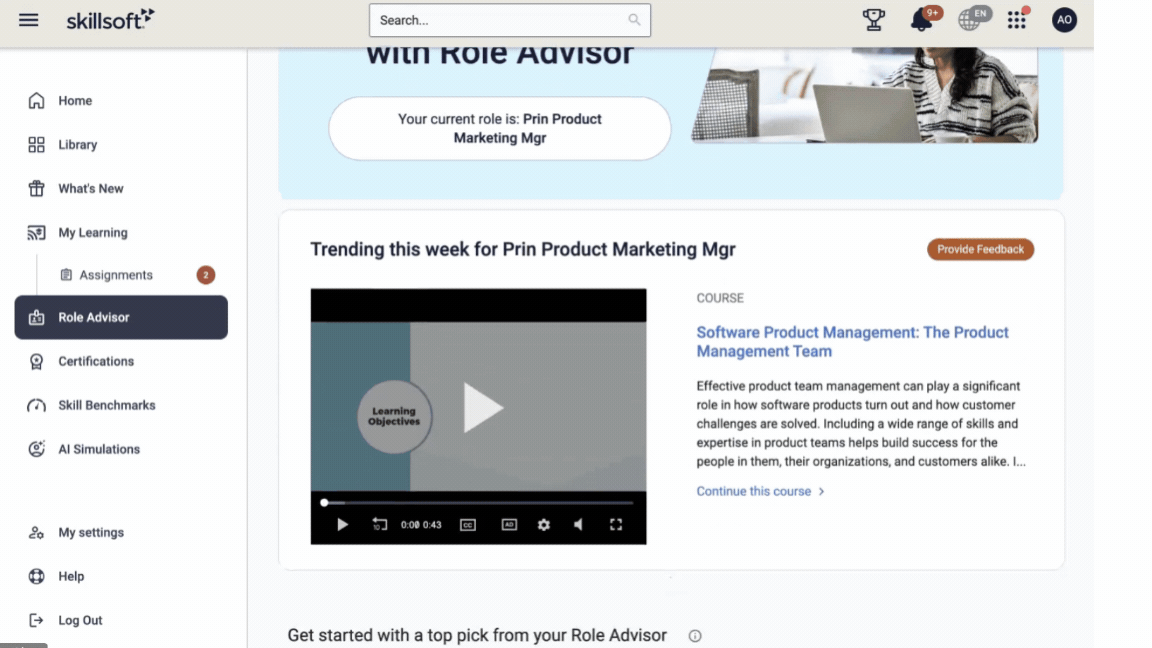Viewport: 1152px width, 648px height.
Task: Click the info icon beside top pick heading
Action: tap(695, 636)
